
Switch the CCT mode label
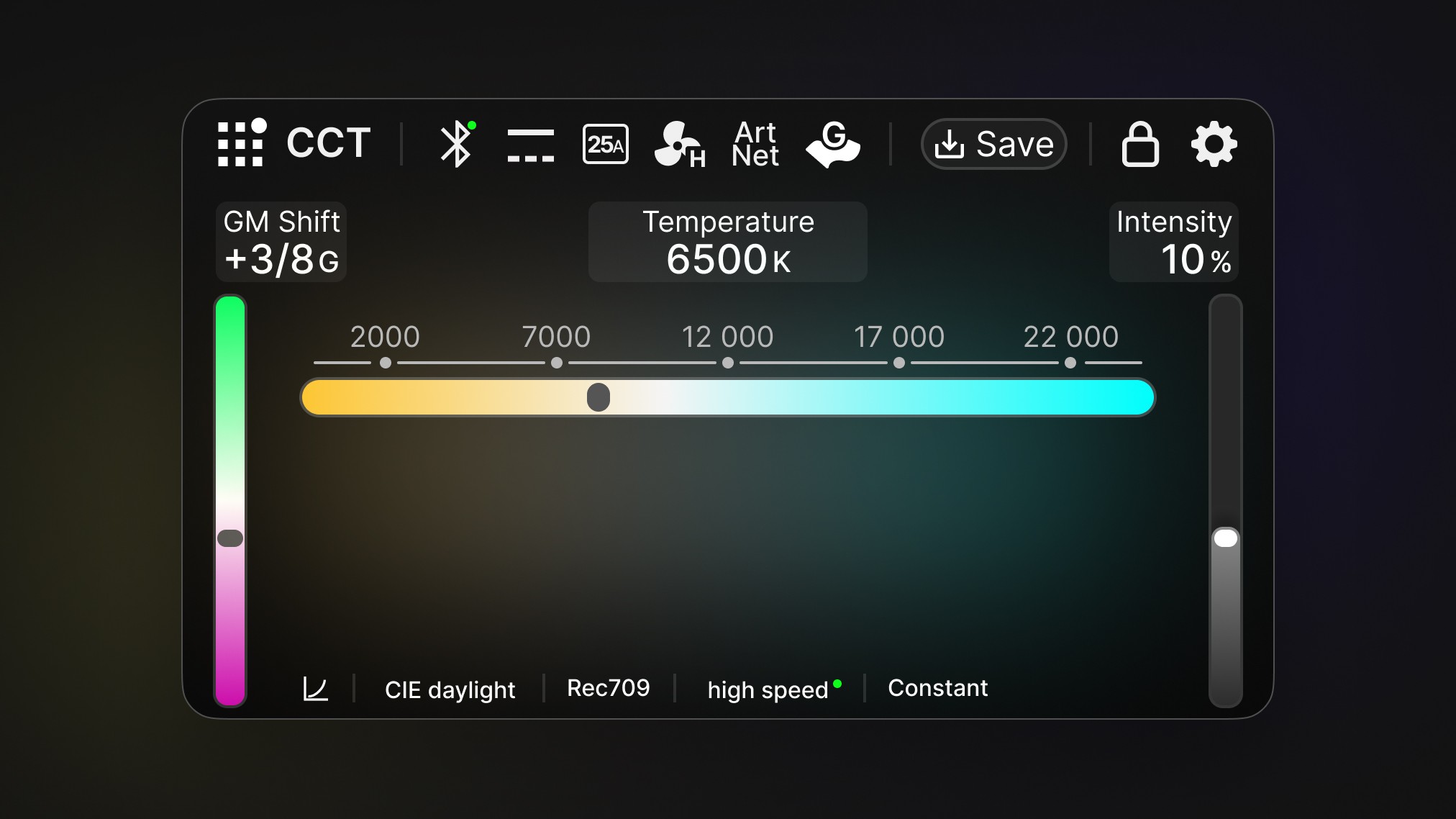[x=329, y=143]
